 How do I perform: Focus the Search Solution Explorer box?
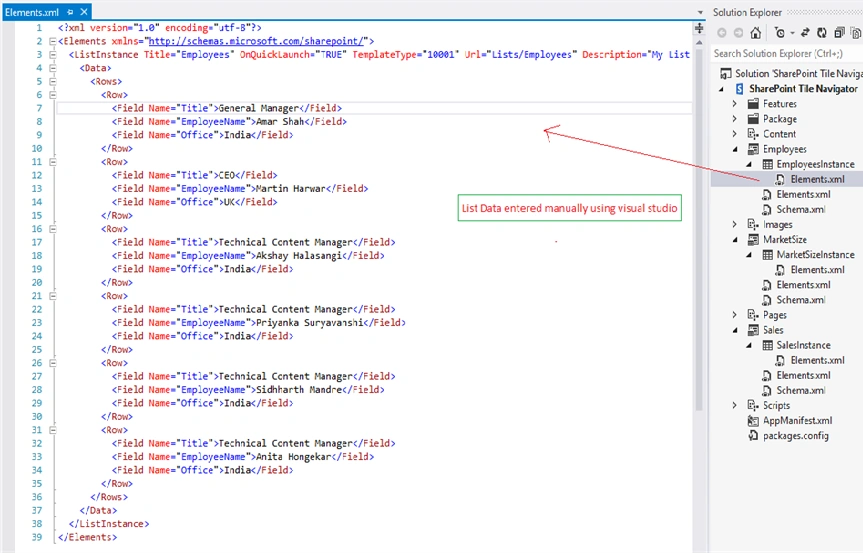(786, 53)
